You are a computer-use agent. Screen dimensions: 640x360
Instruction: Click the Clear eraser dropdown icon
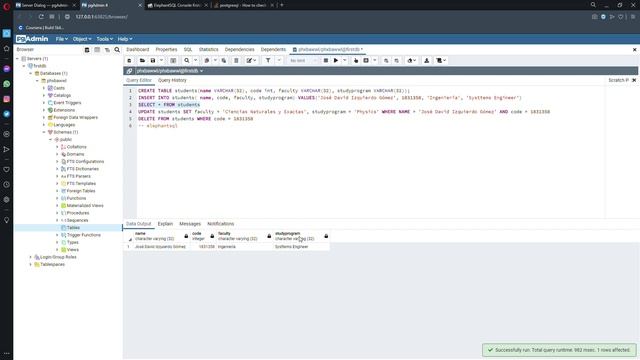411,60
